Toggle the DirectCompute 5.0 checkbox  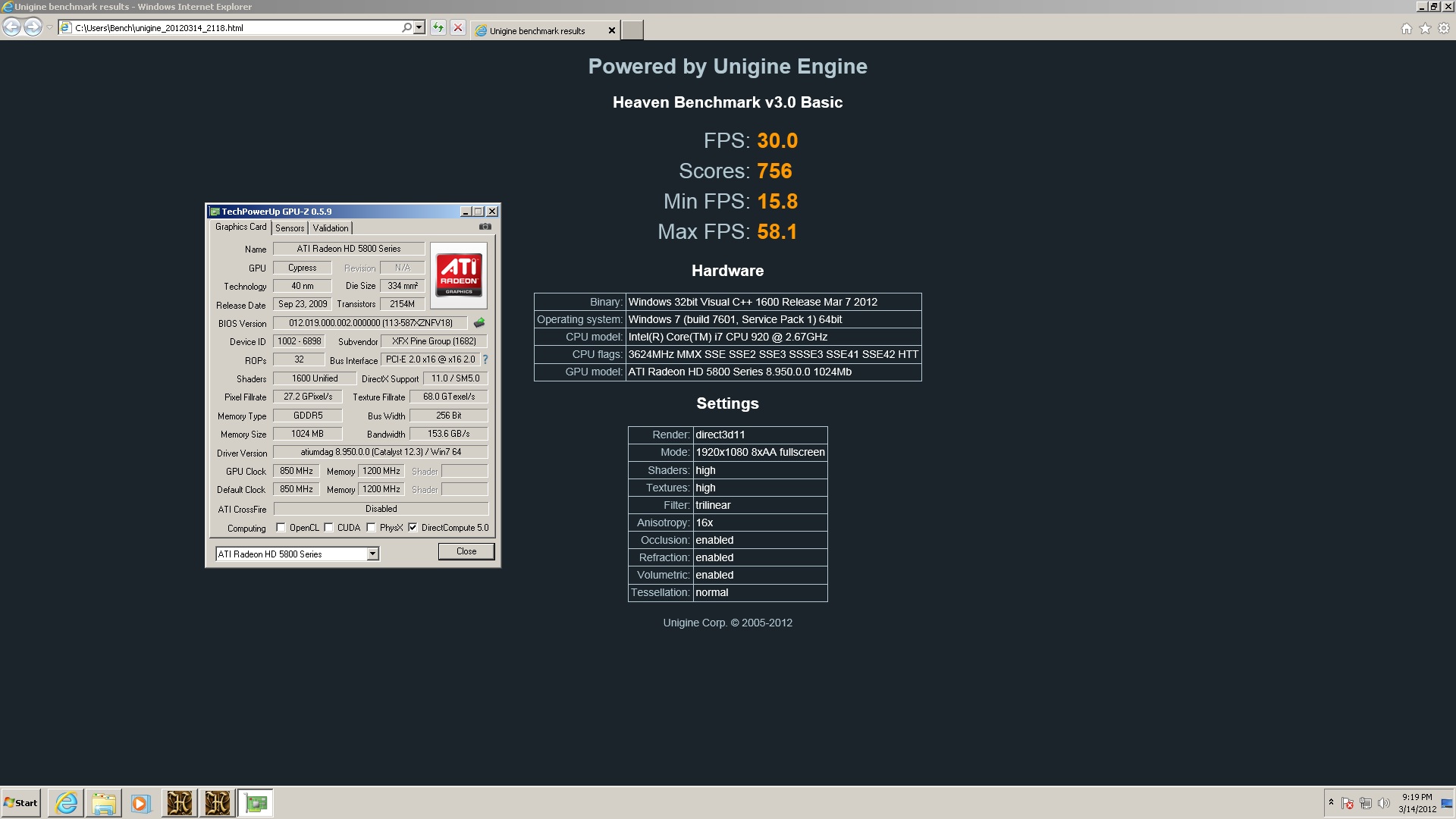pos(413,528)
